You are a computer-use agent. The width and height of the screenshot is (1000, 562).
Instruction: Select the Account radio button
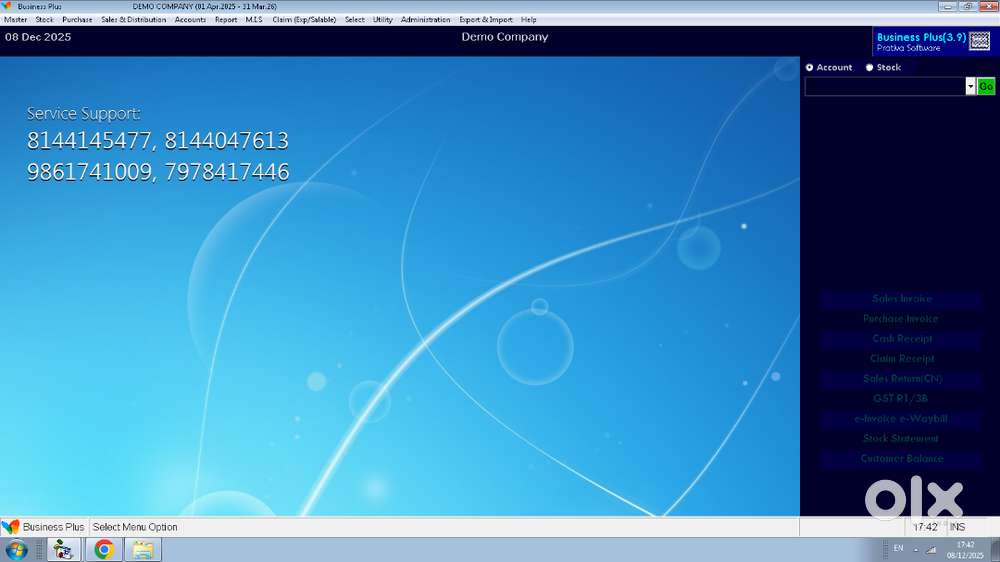810,68
